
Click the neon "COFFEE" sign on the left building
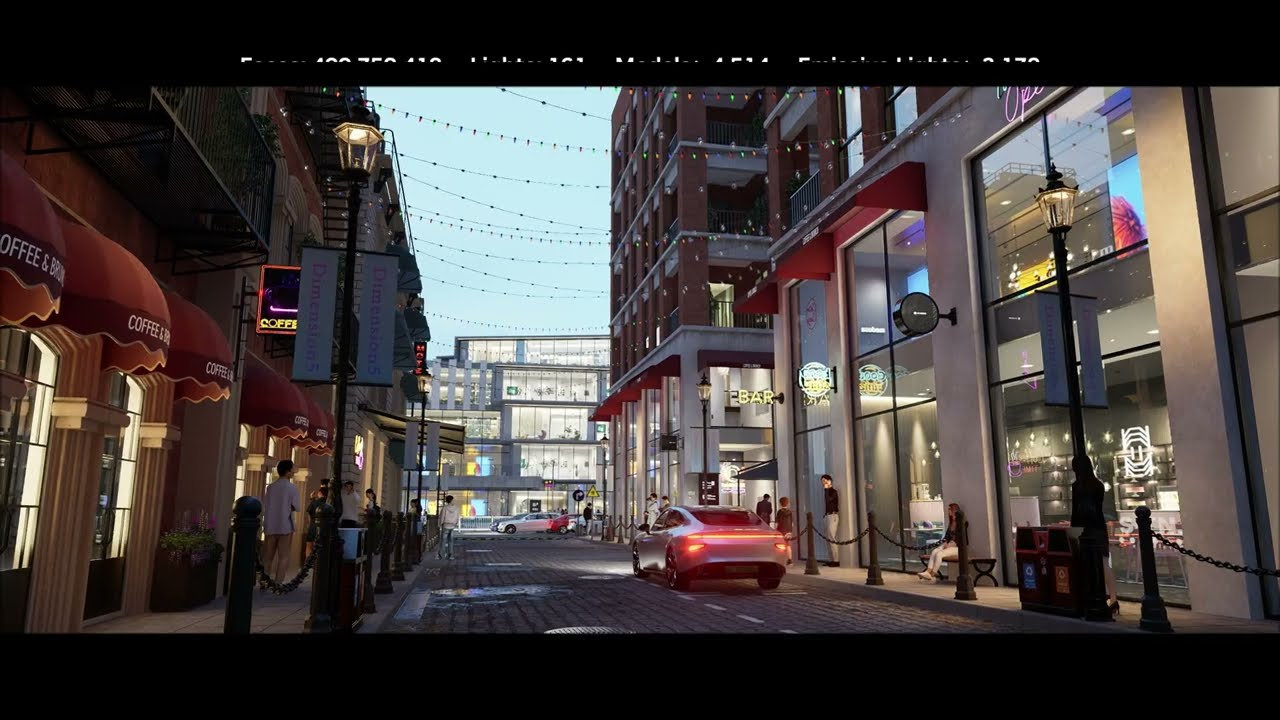[x=277, y=300]
